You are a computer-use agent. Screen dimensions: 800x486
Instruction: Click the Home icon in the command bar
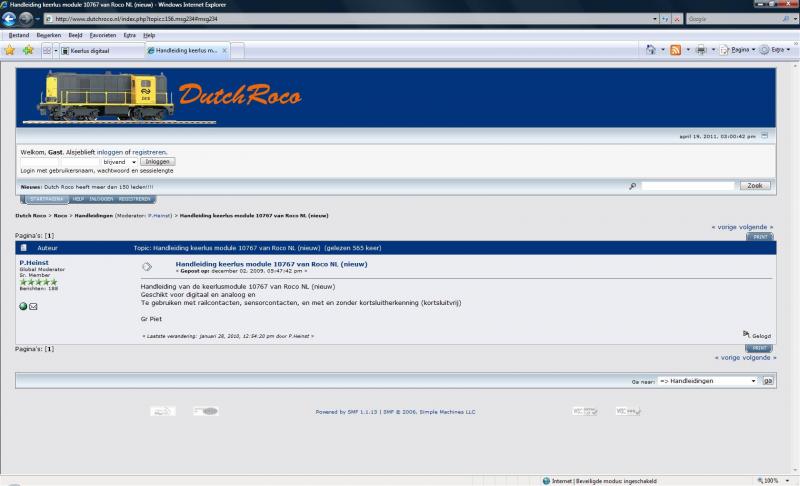651,49
